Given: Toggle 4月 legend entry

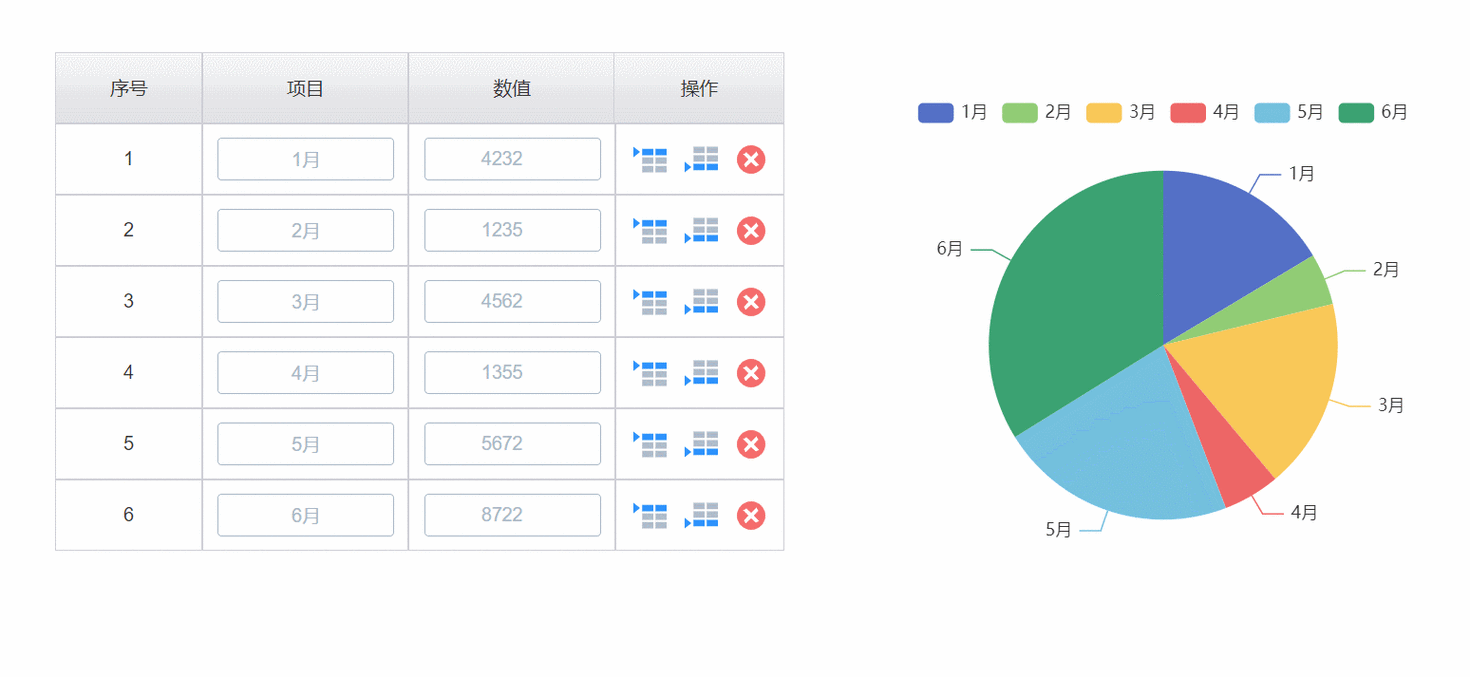Looking at the screenshot, I should click(1205, 112).
